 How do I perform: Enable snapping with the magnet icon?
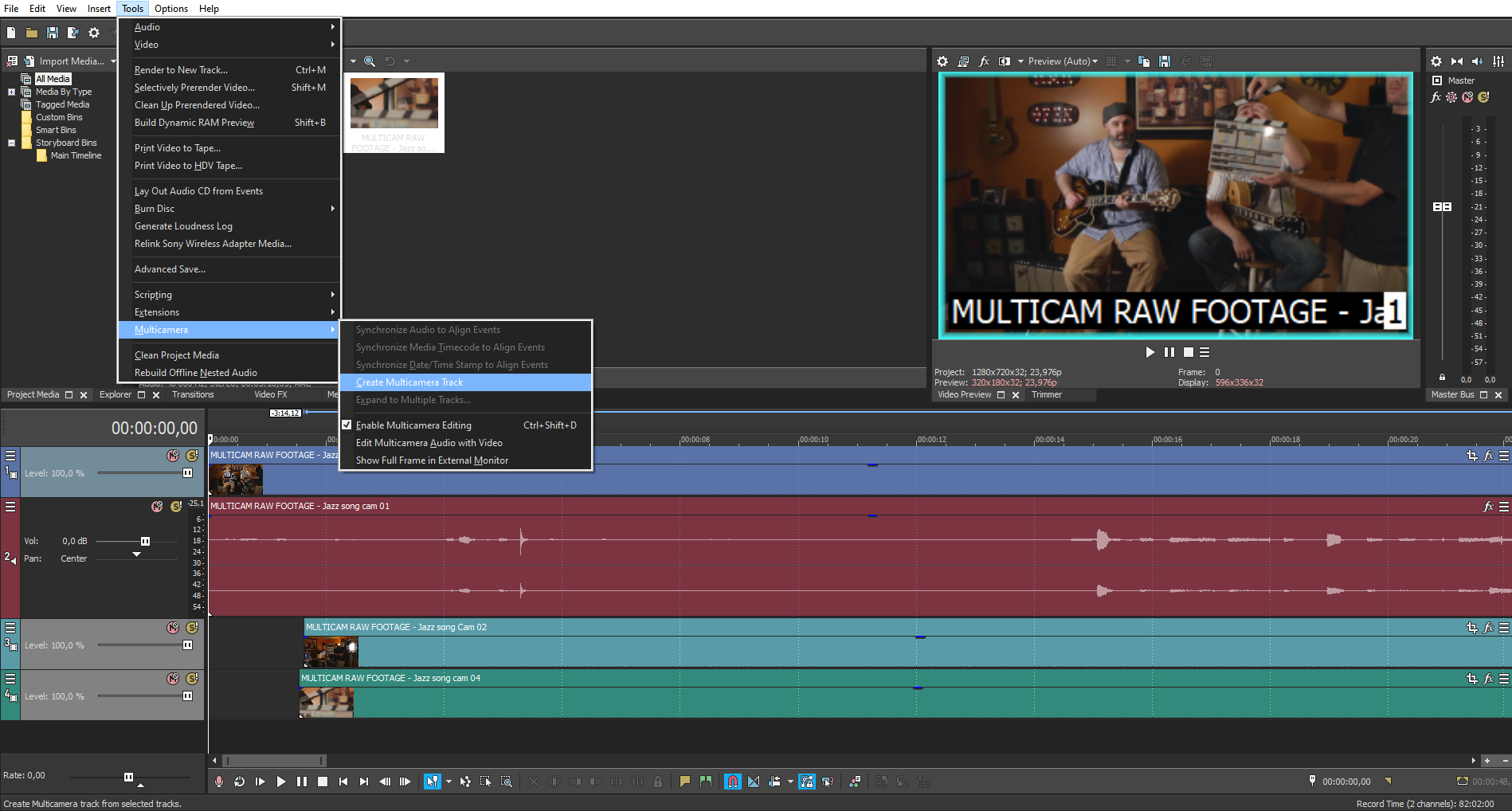[732, 782]
